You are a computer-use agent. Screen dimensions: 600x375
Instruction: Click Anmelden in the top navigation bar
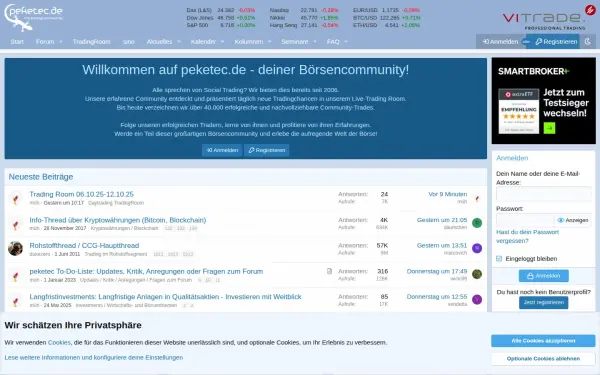click(x=501, y=41)
